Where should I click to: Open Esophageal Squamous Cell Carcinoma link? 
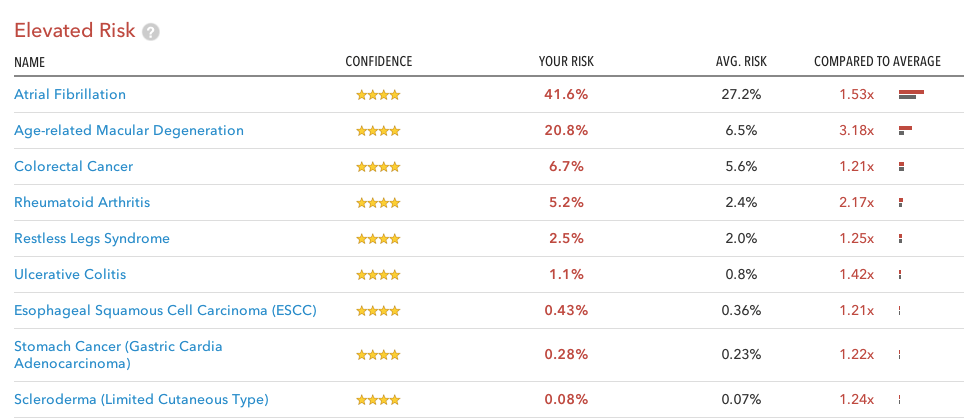click(x=165, y=310)
